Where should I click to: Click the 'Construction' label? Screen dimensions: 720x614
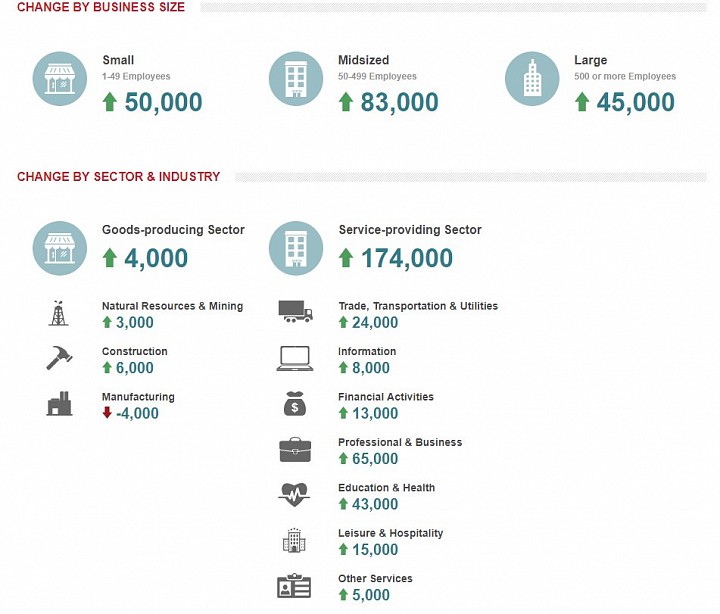[x=135, y=351]
